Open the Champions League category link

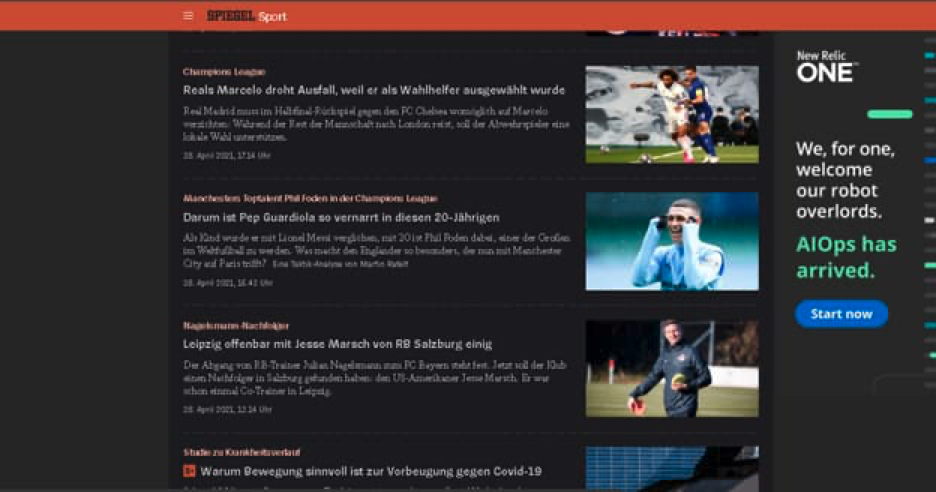[224, 72]
